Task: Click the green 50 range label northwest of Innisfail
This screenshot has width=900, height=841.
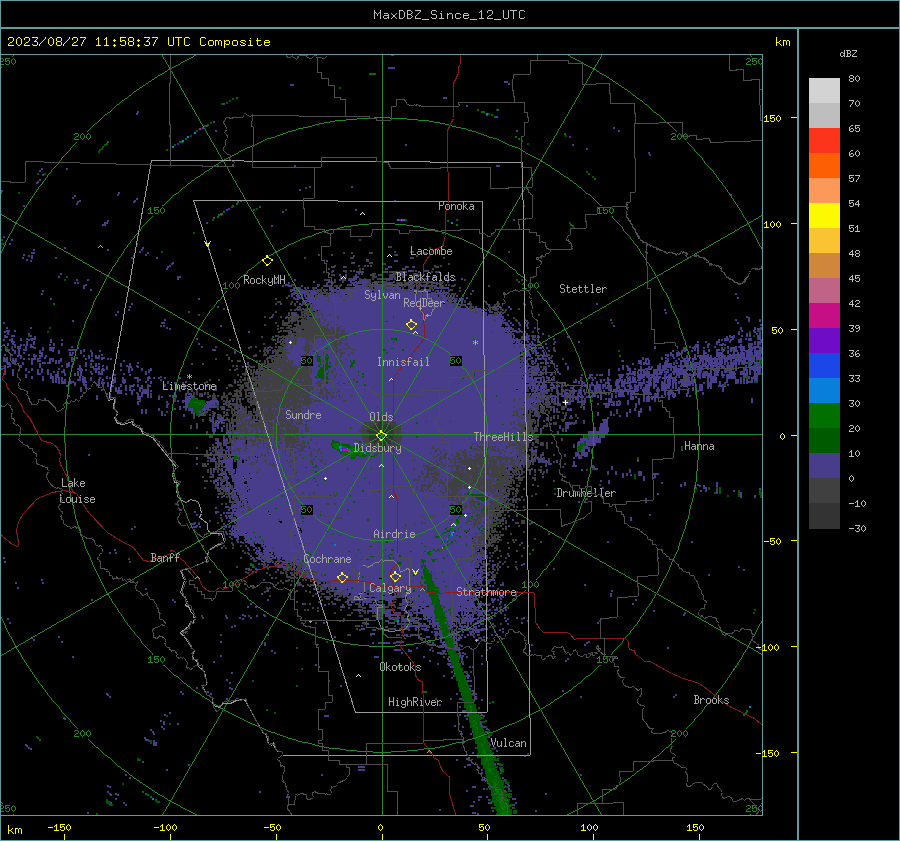Action: 307,361
